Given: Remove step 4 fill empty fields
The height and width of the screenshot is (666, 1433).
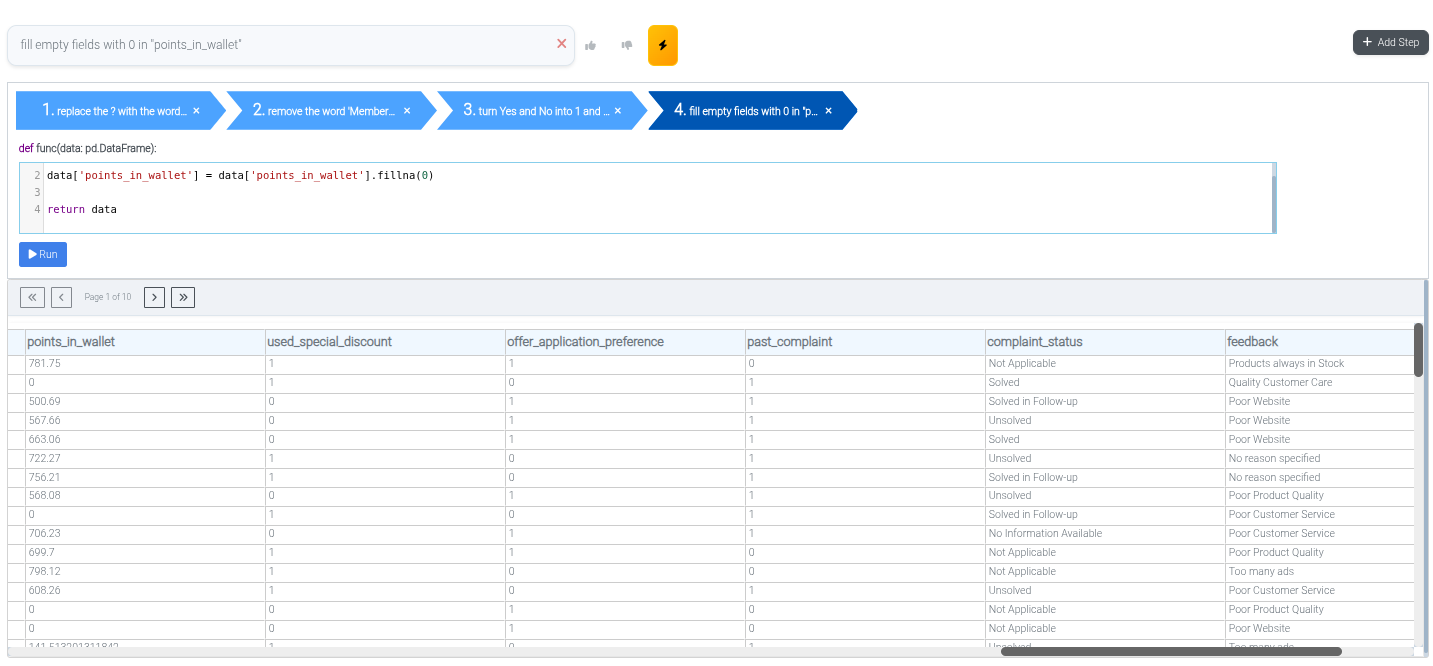Looking at the screenshot, I should tap(828, 111).
